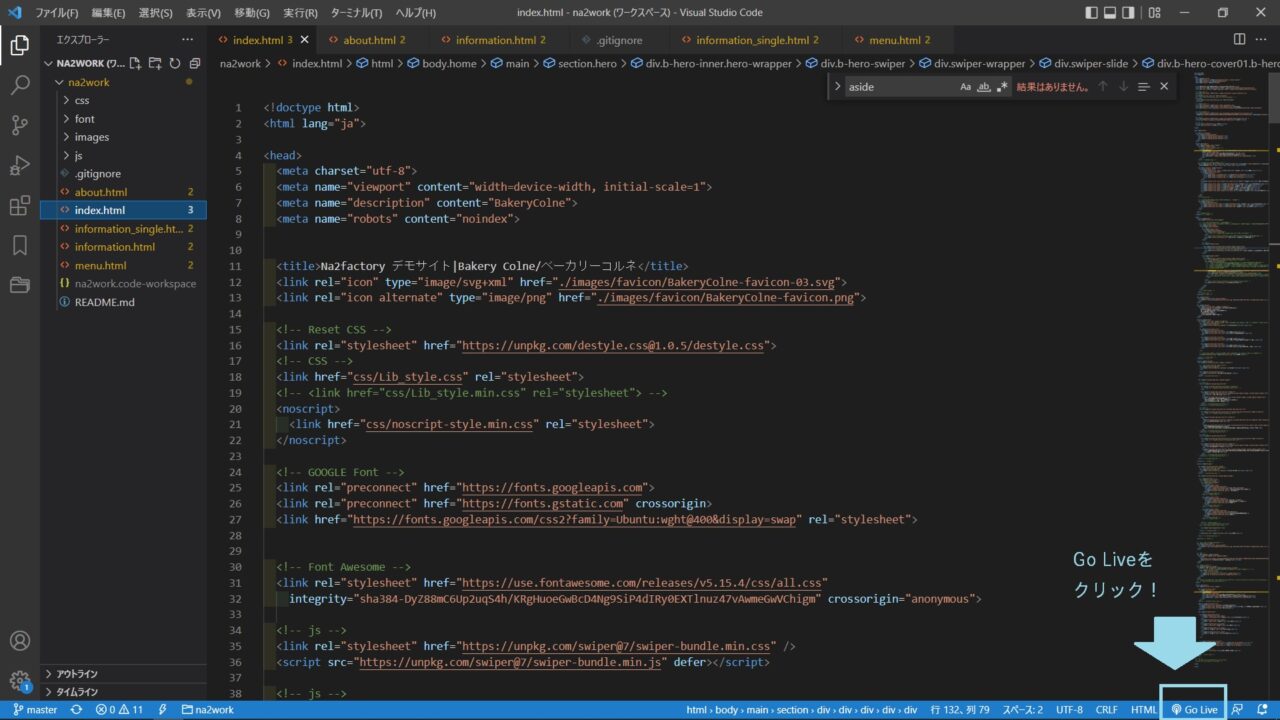Screen dimensions: 1280x720
Task: Change UTF-8 encoding setting
Action: [1069, 710]
